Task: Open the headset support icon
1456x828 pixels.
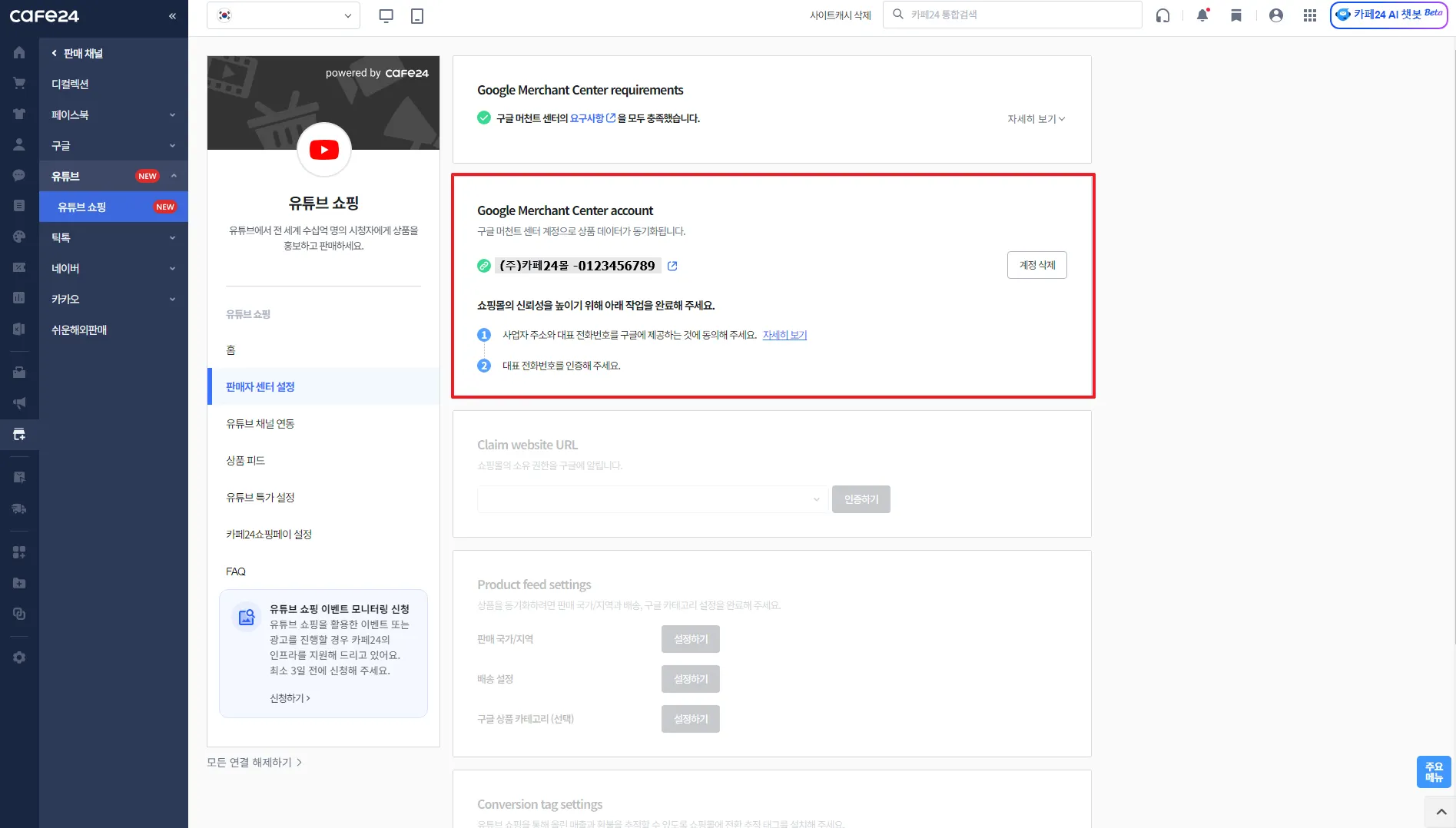Action: pyautogui.click(x=1162, y=15)
